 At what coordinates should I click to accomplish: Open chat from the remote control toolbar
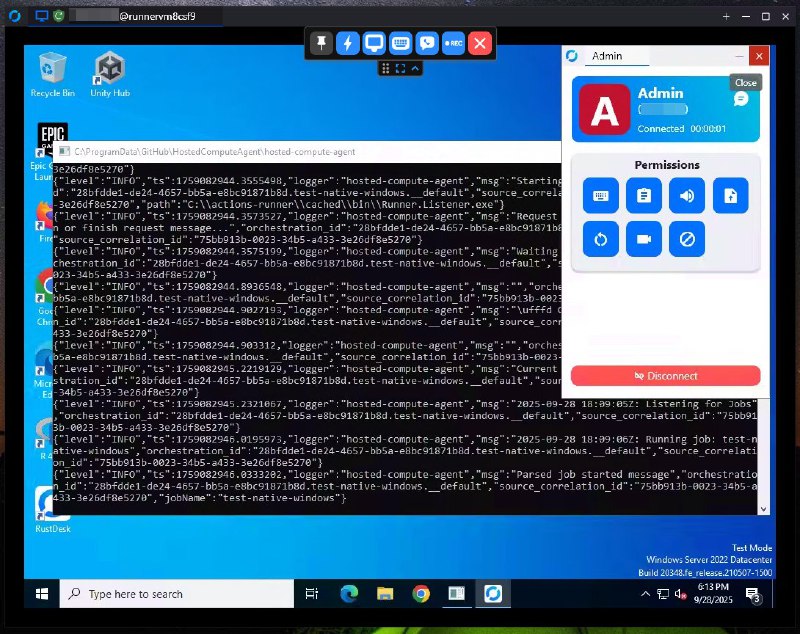[x=426, y=42]
